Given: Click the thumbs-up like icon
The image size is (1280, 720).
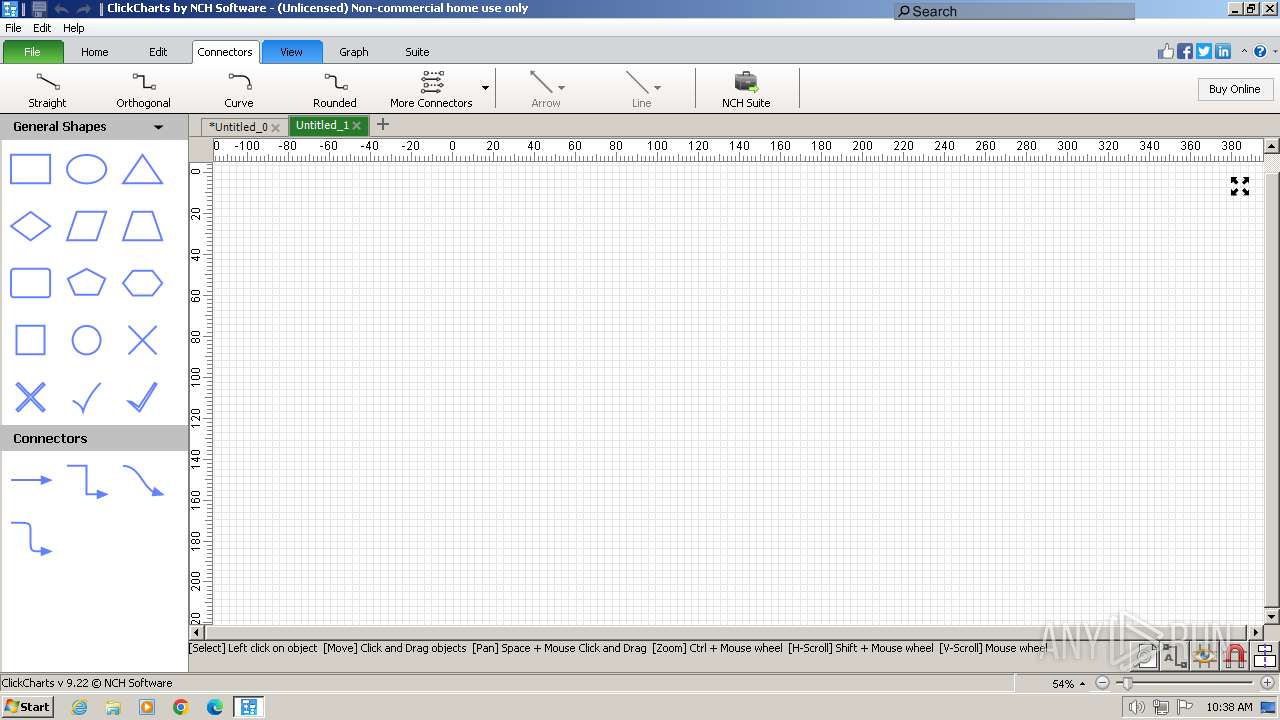Looking at the screenshot, I should [x=1166, y=51].
